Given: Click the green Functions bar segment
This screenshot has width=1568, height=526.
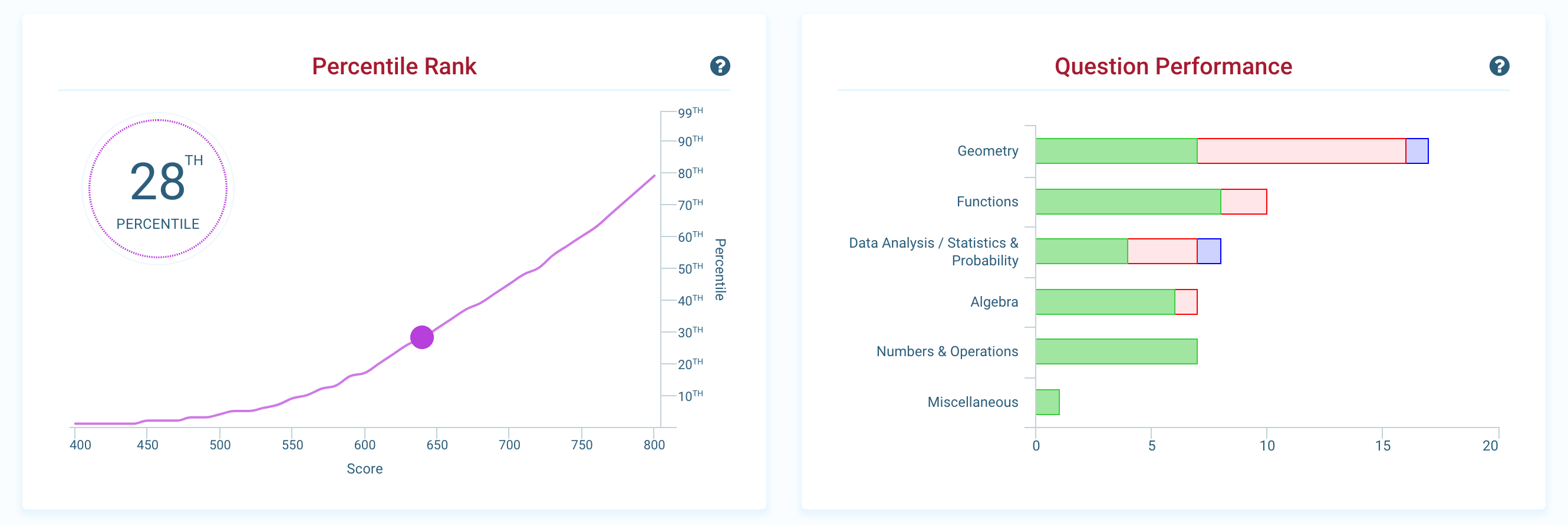Looking at the screenshot, I should tap(1128, 202).
